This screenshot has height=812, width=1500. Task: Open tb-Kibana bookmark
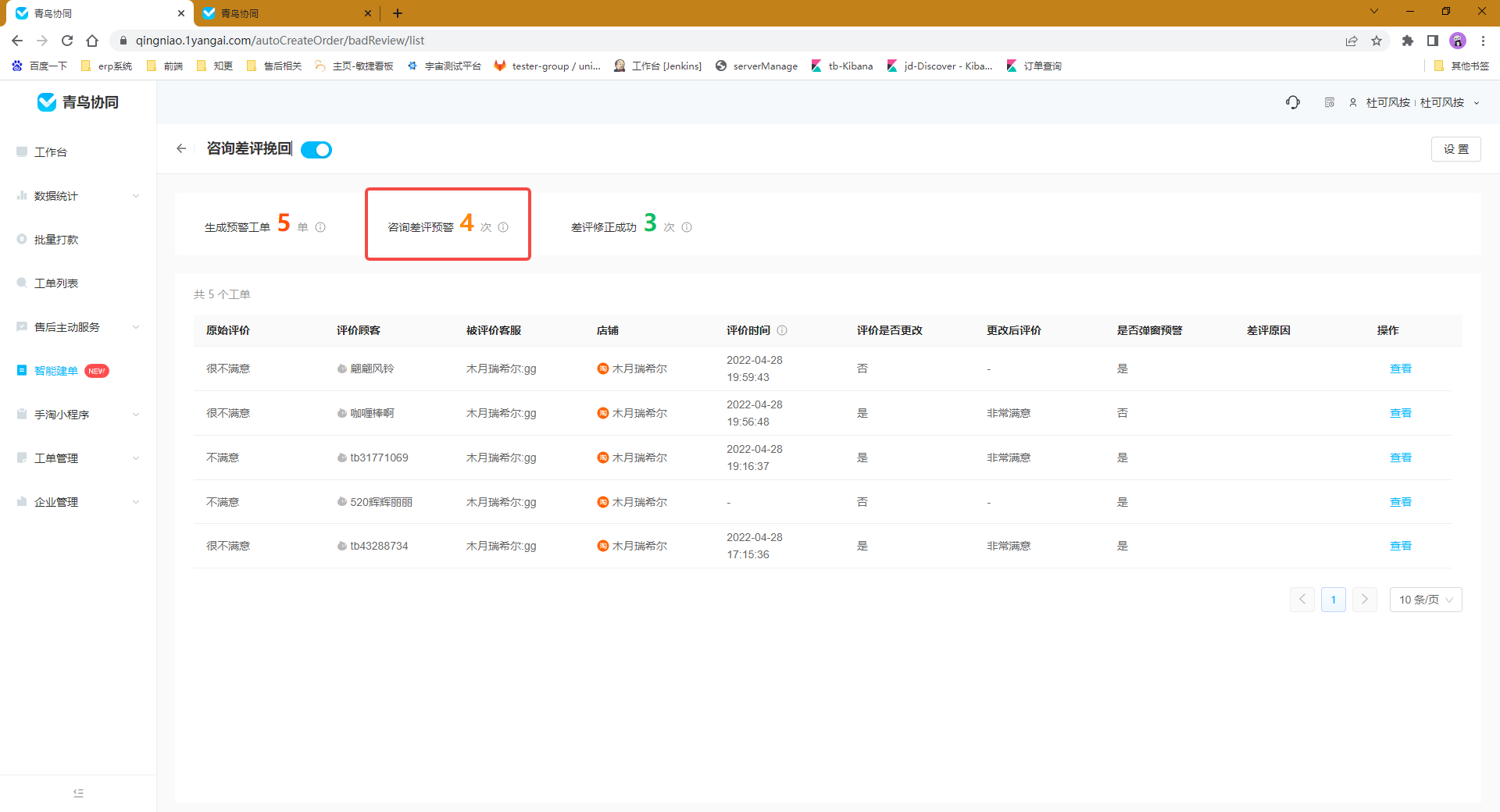(842, 66)
